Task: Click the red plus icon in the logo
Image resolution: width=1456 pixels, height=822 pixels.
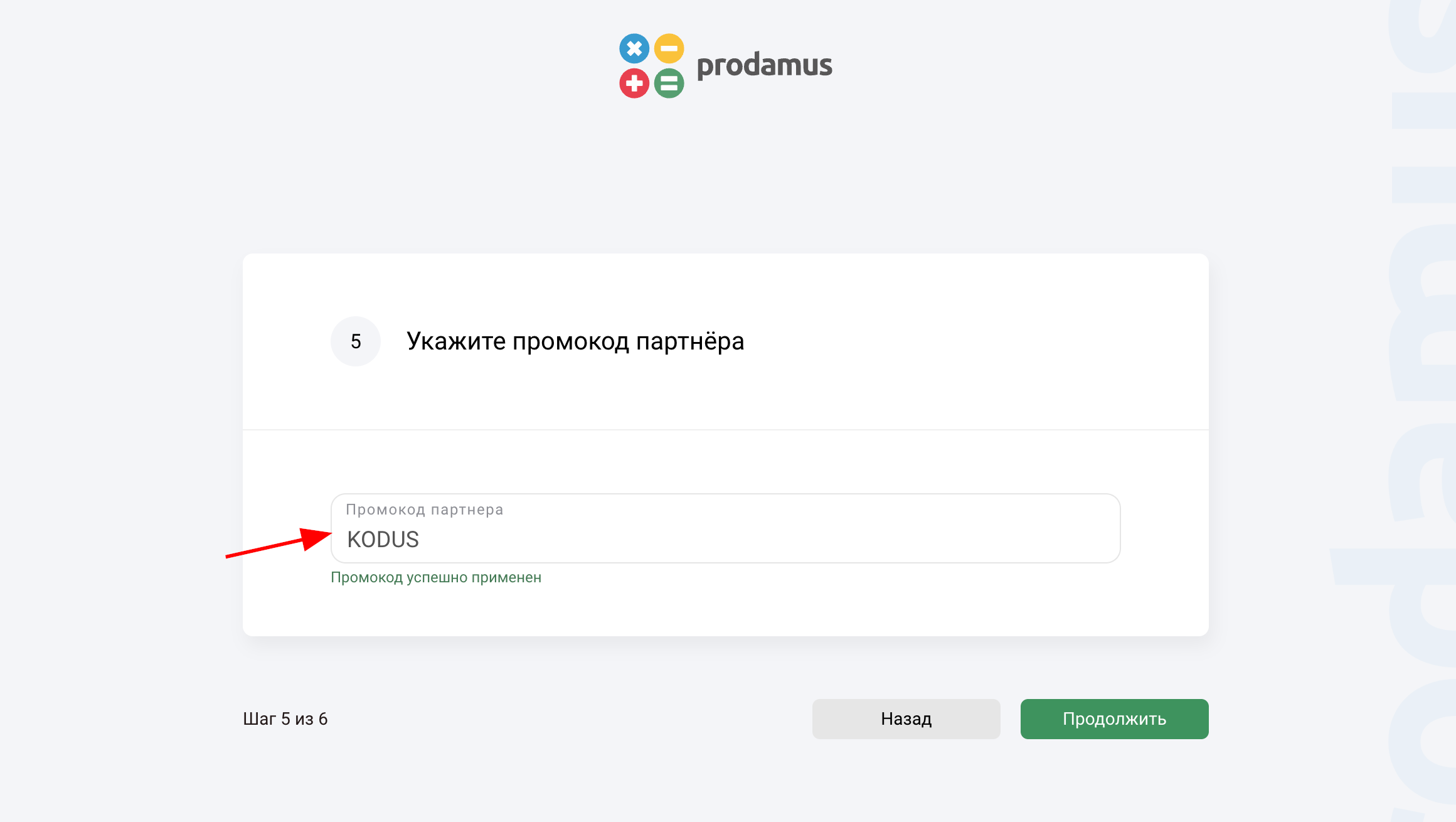Action: tap(635, 83)
